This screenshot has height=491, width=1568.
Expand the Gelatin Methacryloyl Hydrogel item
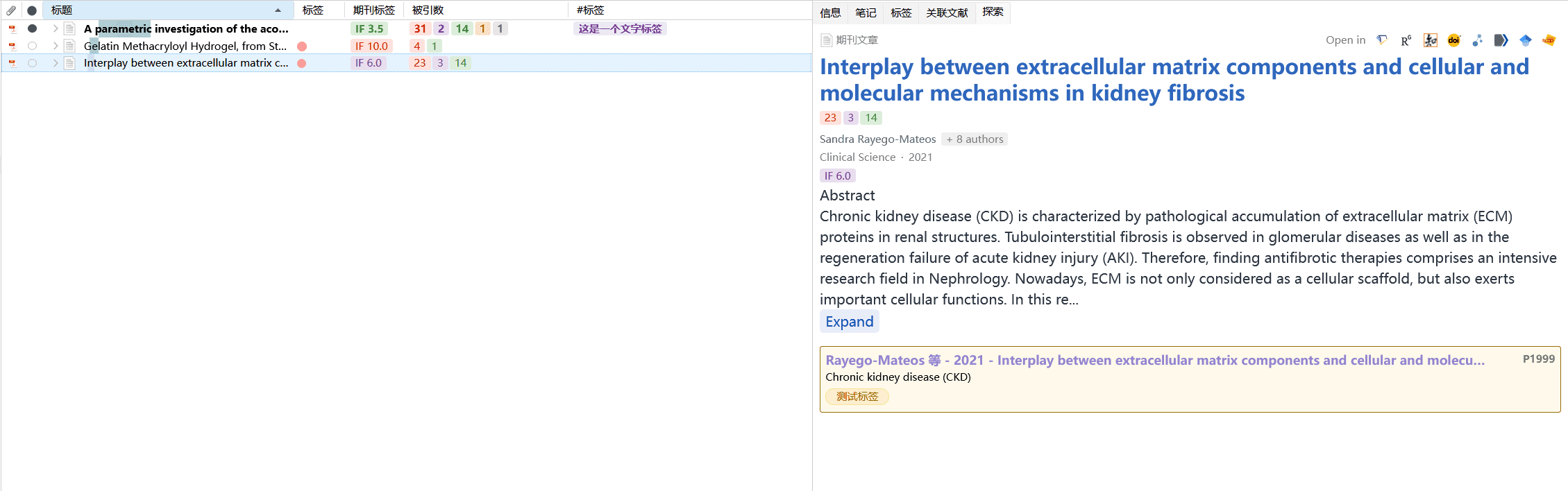point(56,46)
